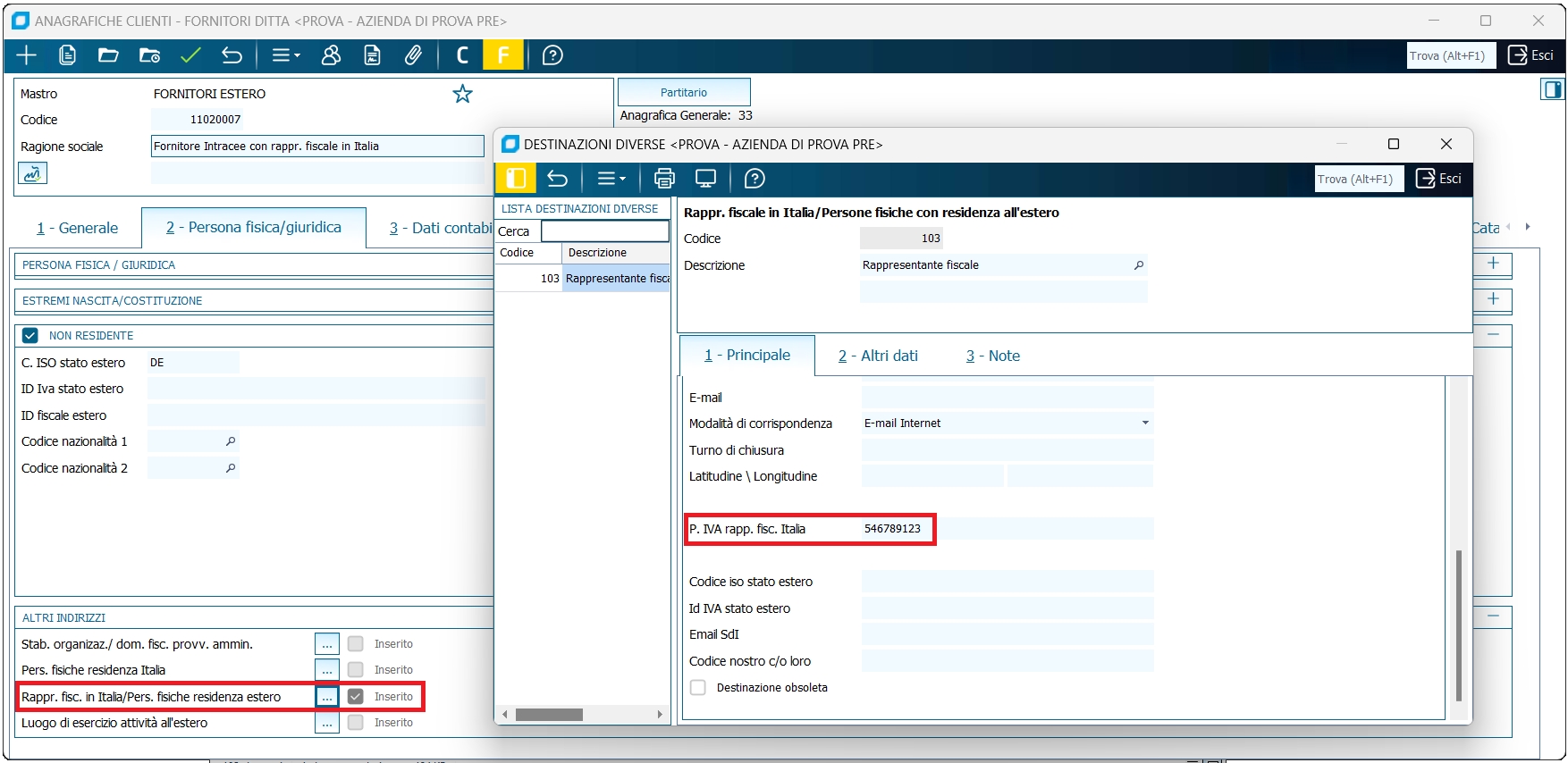Viewport: 1568px width, 763px height.
Task: Click the E-mail input field
Action: [x=1007, y=398]
